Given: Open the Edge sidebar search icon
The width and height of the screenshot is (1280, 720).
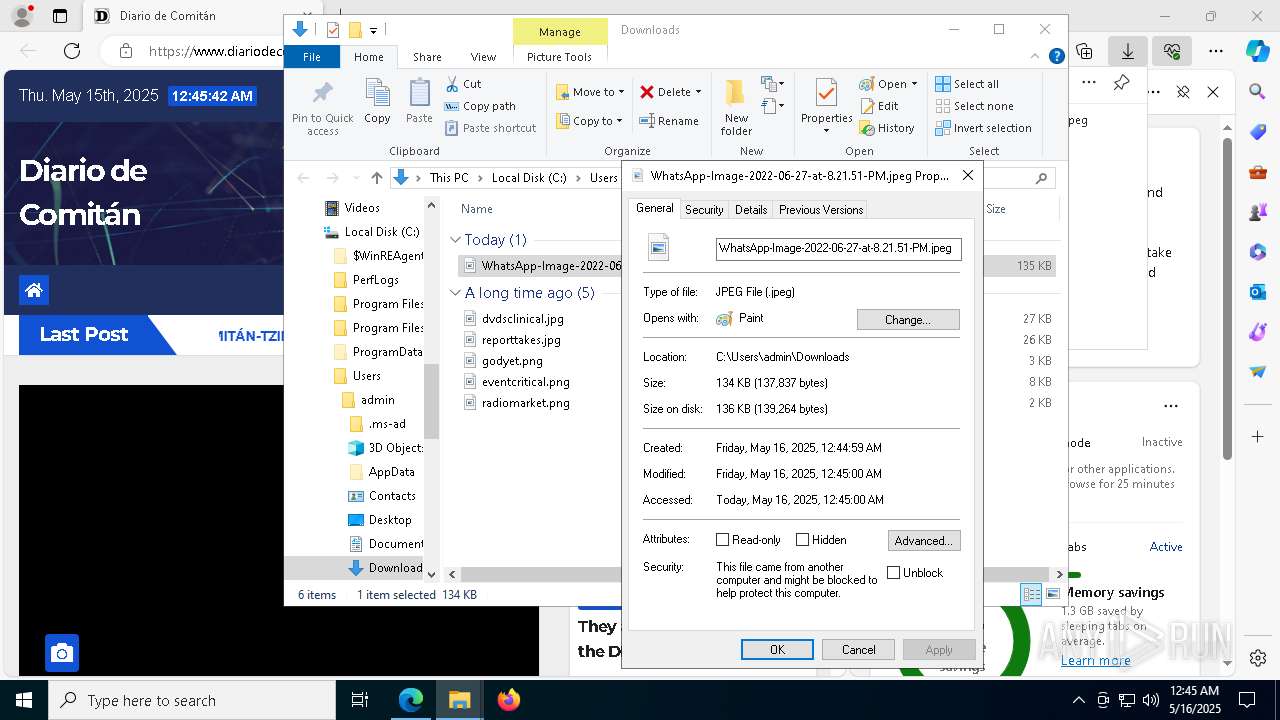Looking at the screenshot, I should pos(1257,92).
